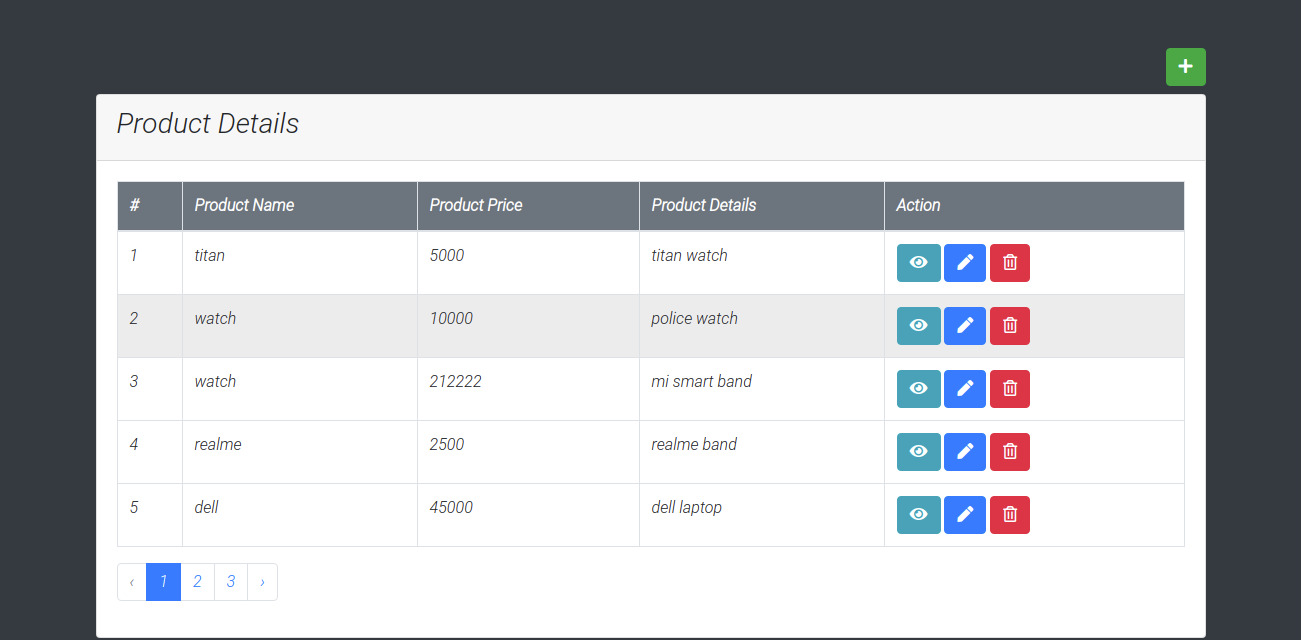Select the price cell '2500'
Viewport: 1301px width, 640px height.
[528, 452]
